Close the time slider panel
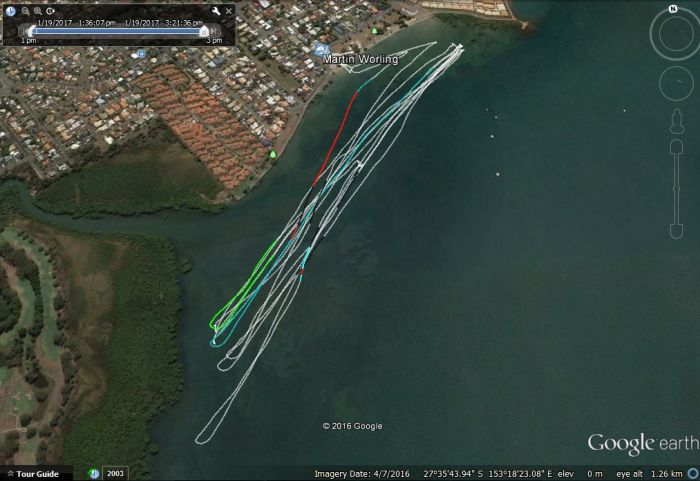The width and height of the screenshot is (700, 481). [x=228, y=11]
